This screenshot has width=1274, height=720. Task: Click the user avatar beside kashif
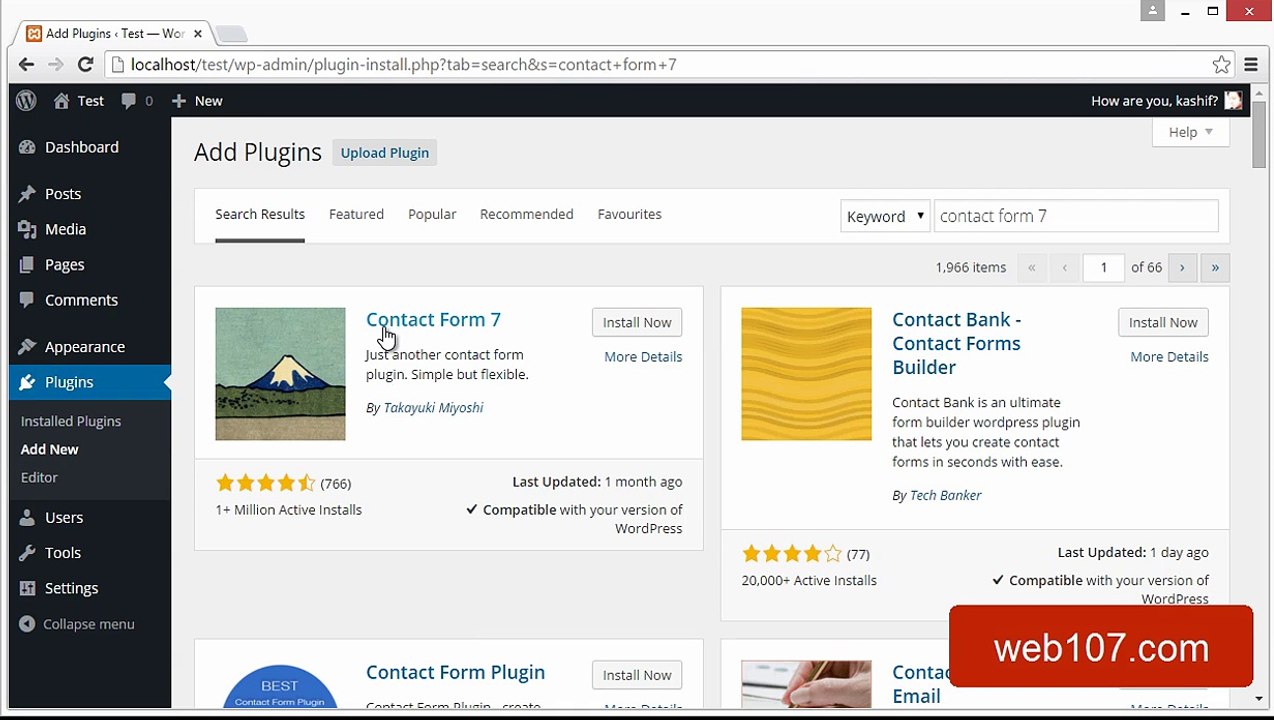pos(1233,100)
